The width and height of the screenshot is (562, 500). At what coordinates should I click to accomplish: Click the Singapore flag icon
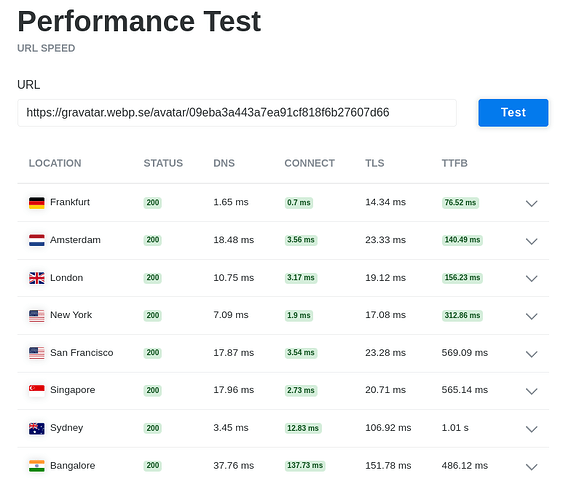click(37, 390)
